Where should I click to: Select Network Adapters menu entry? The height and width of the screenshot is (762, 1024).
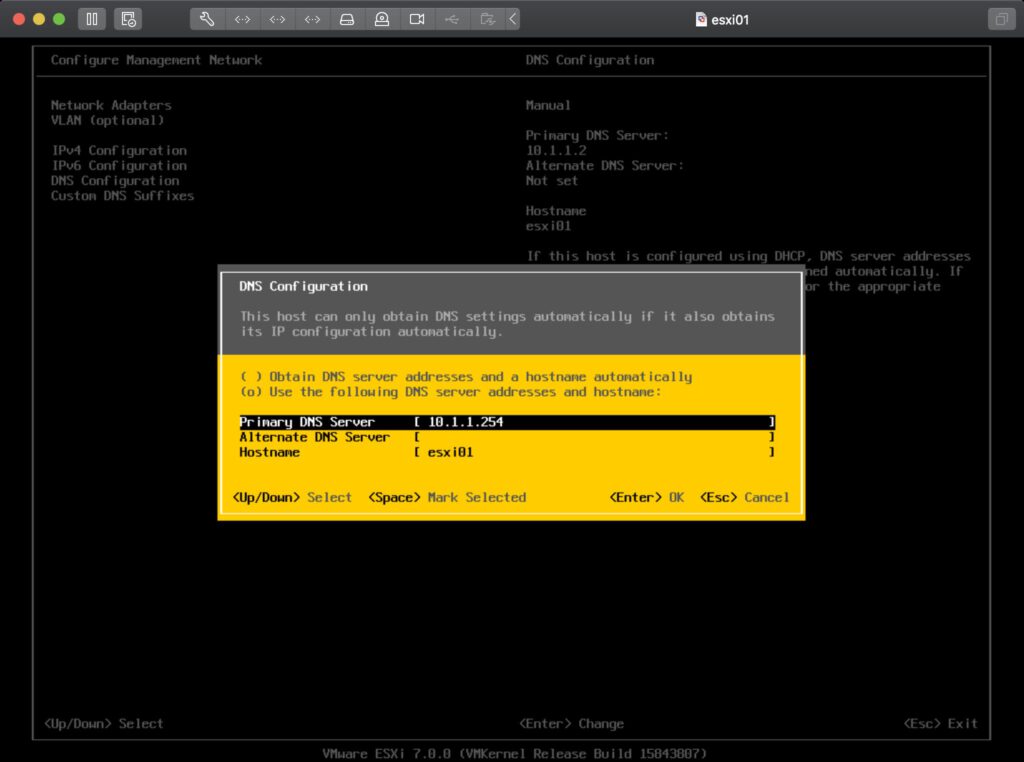coord(111,105)
